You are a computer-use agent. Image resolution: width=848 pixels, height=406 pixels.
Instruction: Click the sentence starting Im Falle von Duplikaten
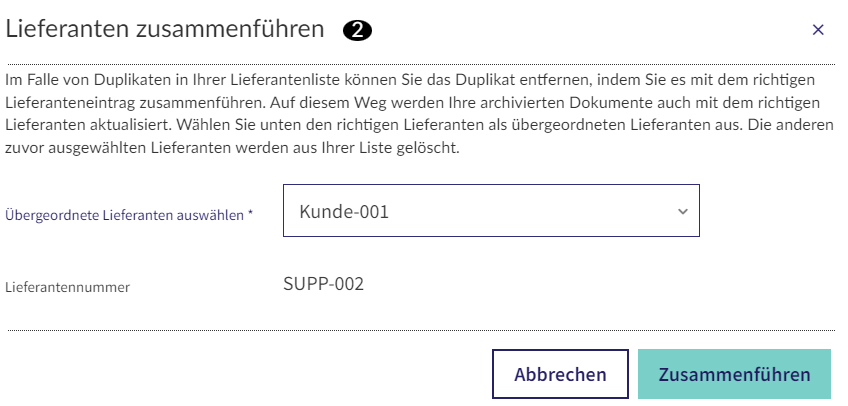tap(410, 90)
